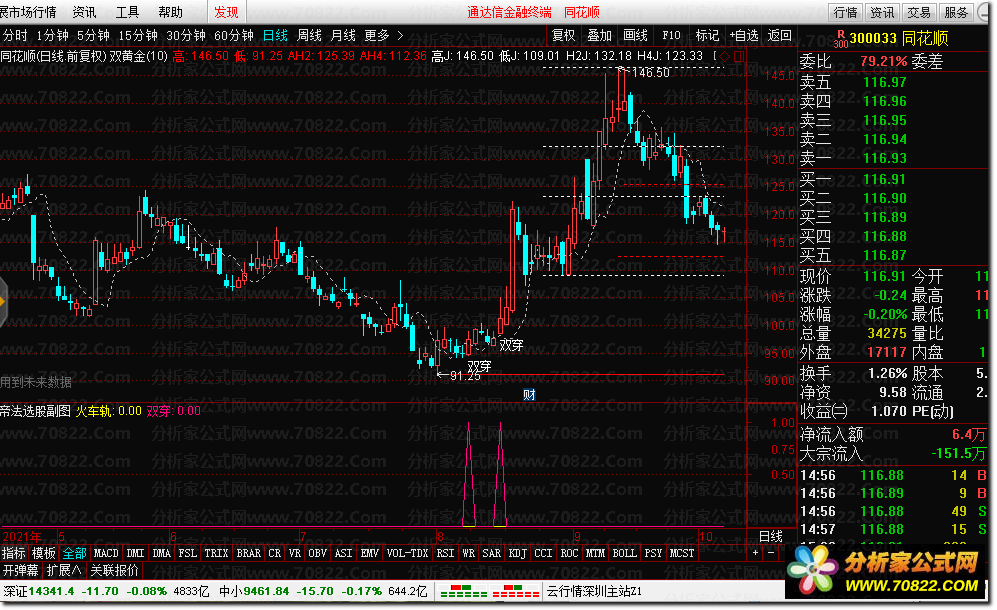Switch to 分时 intraday view
This screenshot has height=610, width=997.
(15, 36)
